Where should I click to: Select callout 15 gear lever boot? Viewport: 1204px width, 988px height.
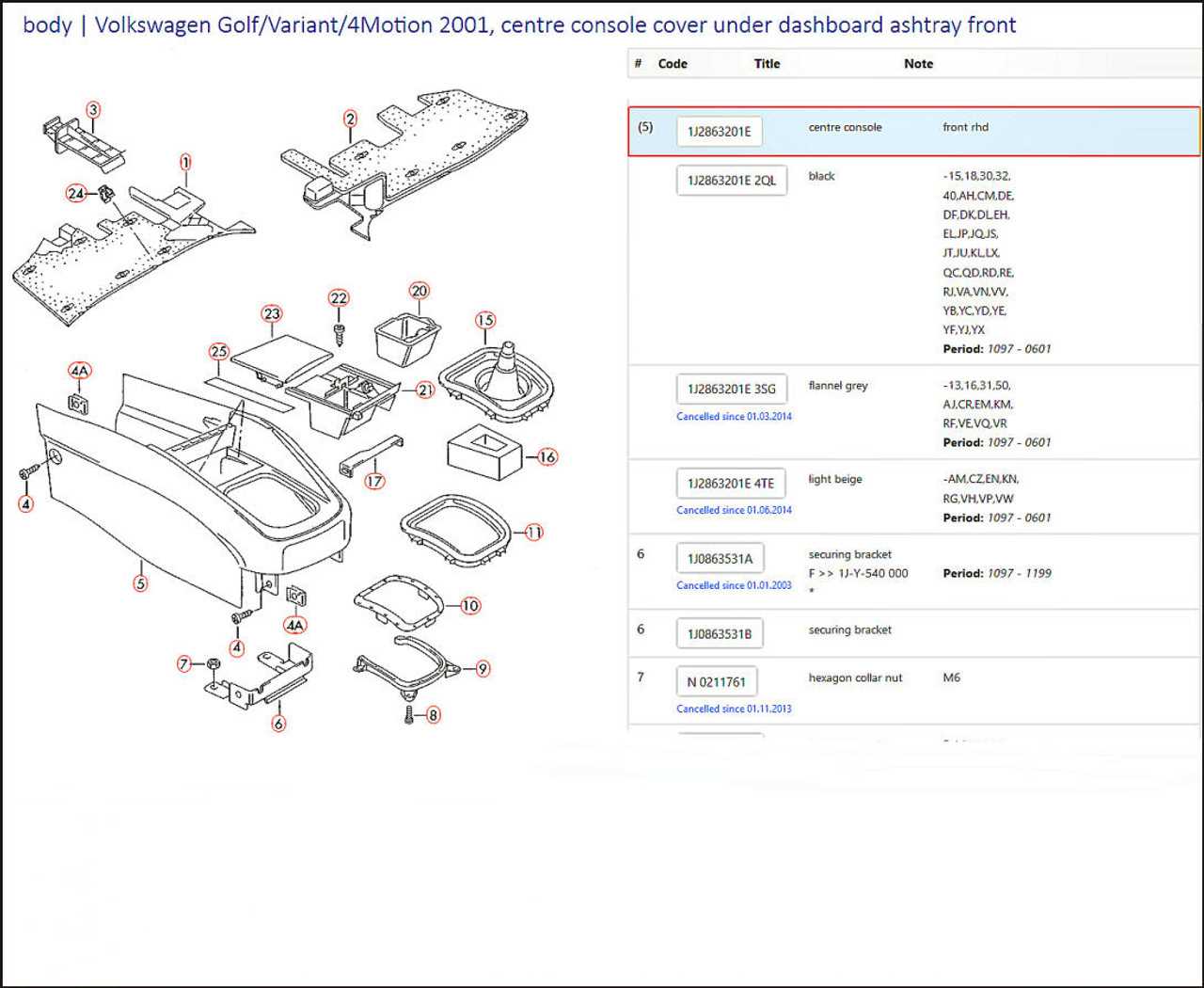pyautogui.click(x=484, y=320)
